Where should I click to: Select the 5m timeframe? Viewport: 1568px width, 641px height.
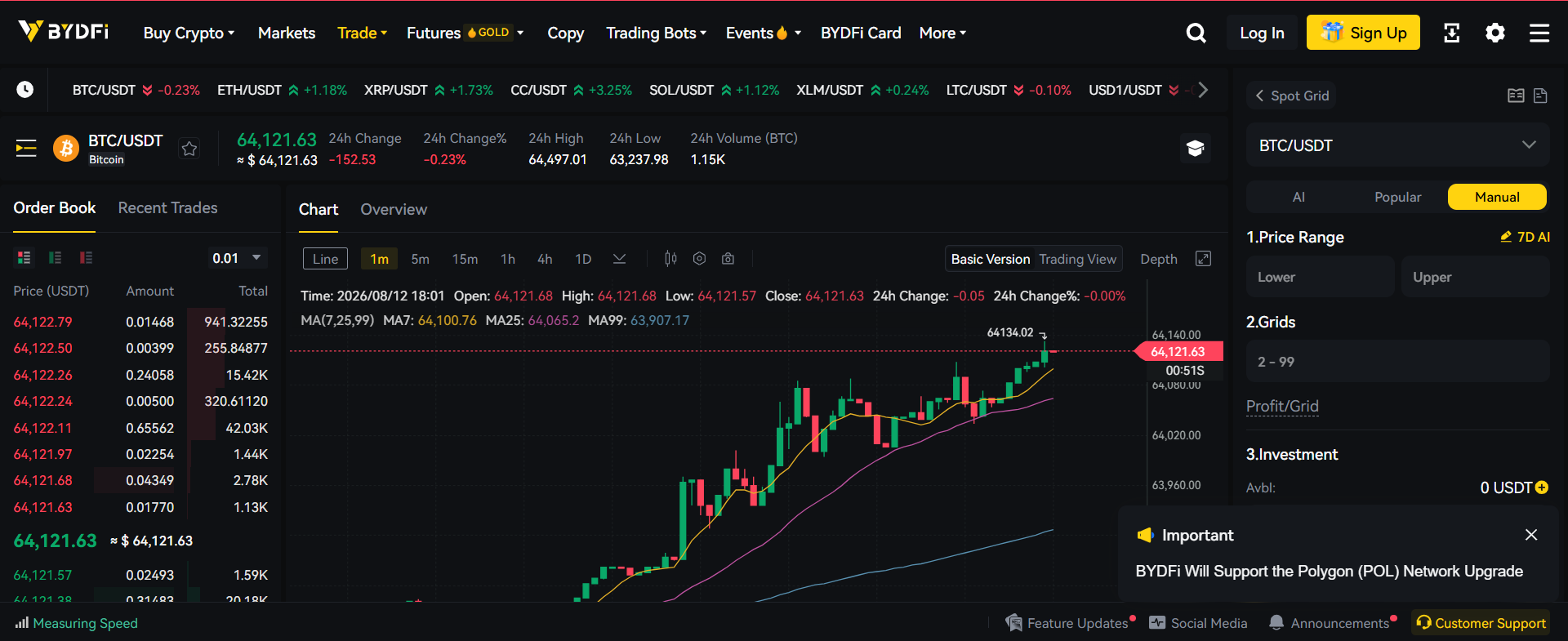420,259
